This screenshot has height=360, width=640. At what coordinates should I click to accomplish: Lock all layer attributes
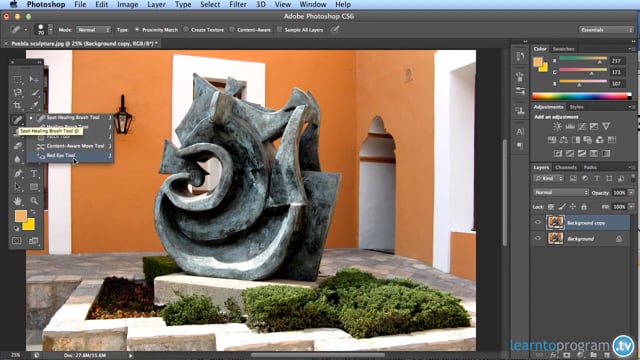(x=584, y=207)
